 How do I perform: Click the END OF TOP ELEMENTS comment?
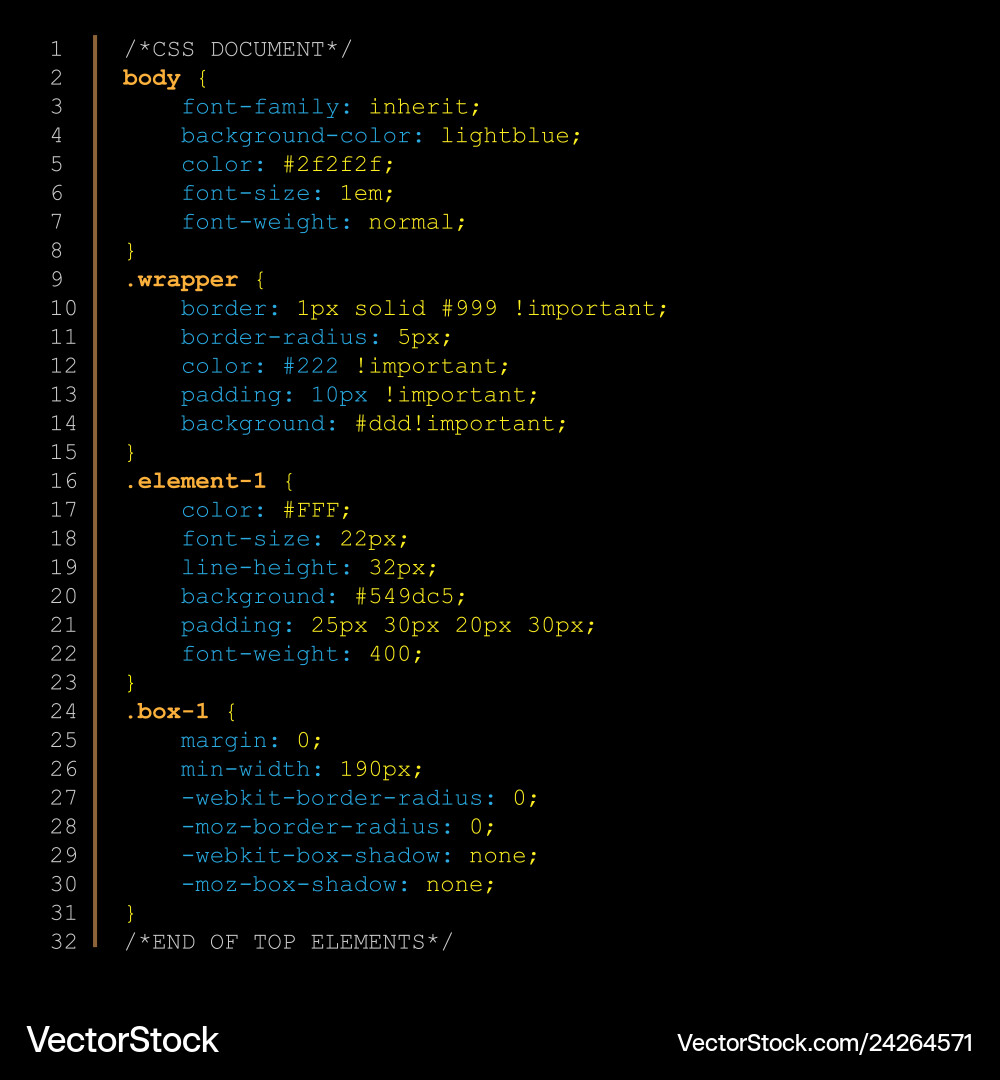click(x=288, y=942)
